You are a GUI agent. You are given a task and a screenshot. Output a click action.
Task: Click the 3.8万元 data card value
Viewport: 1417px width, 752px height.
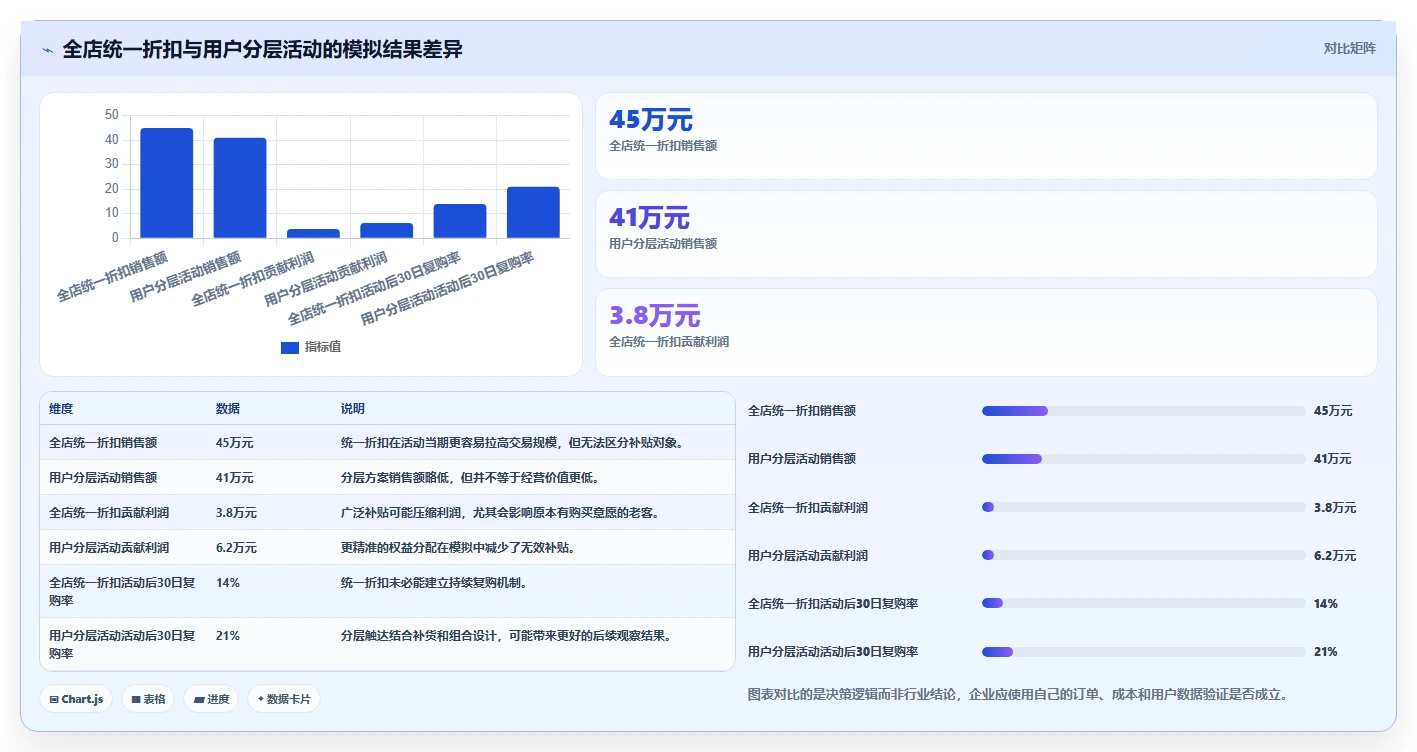tap(655, 316)
